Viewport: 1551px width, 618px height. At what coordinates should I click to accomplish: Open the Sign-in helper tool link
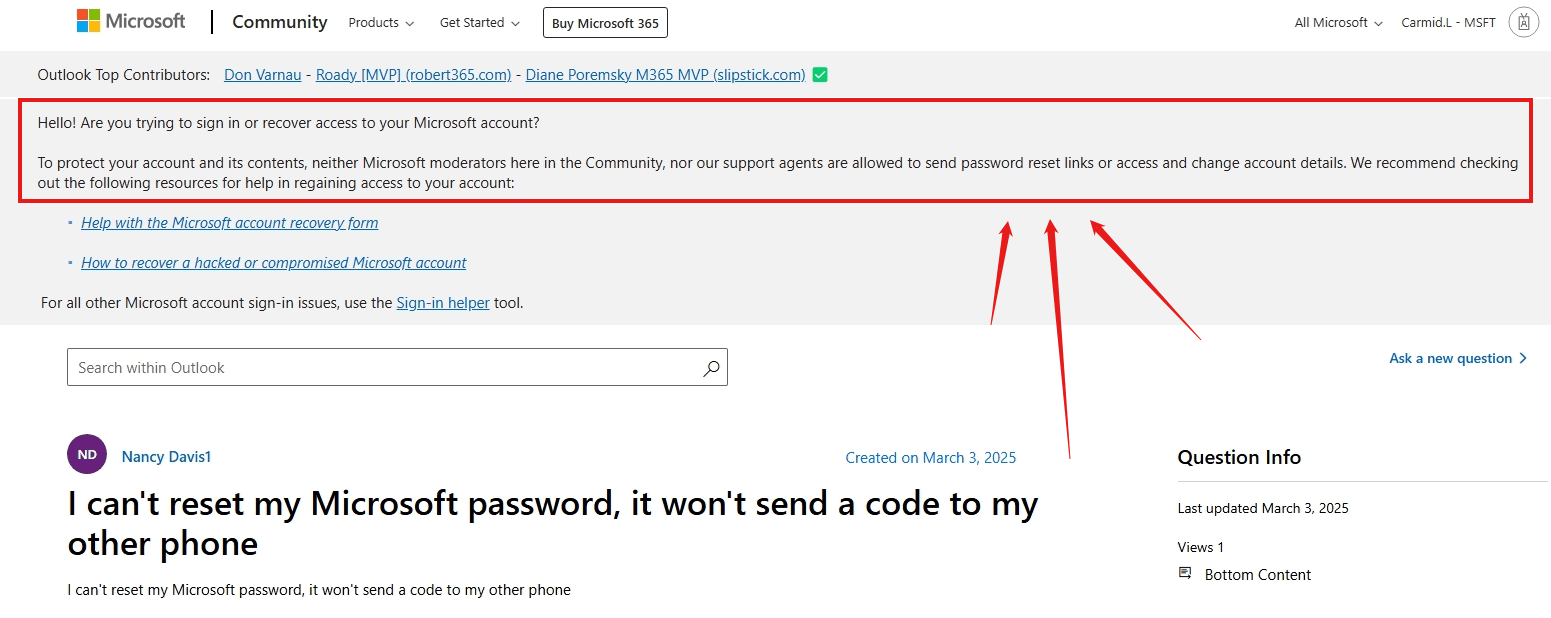[x=443, y=302]
